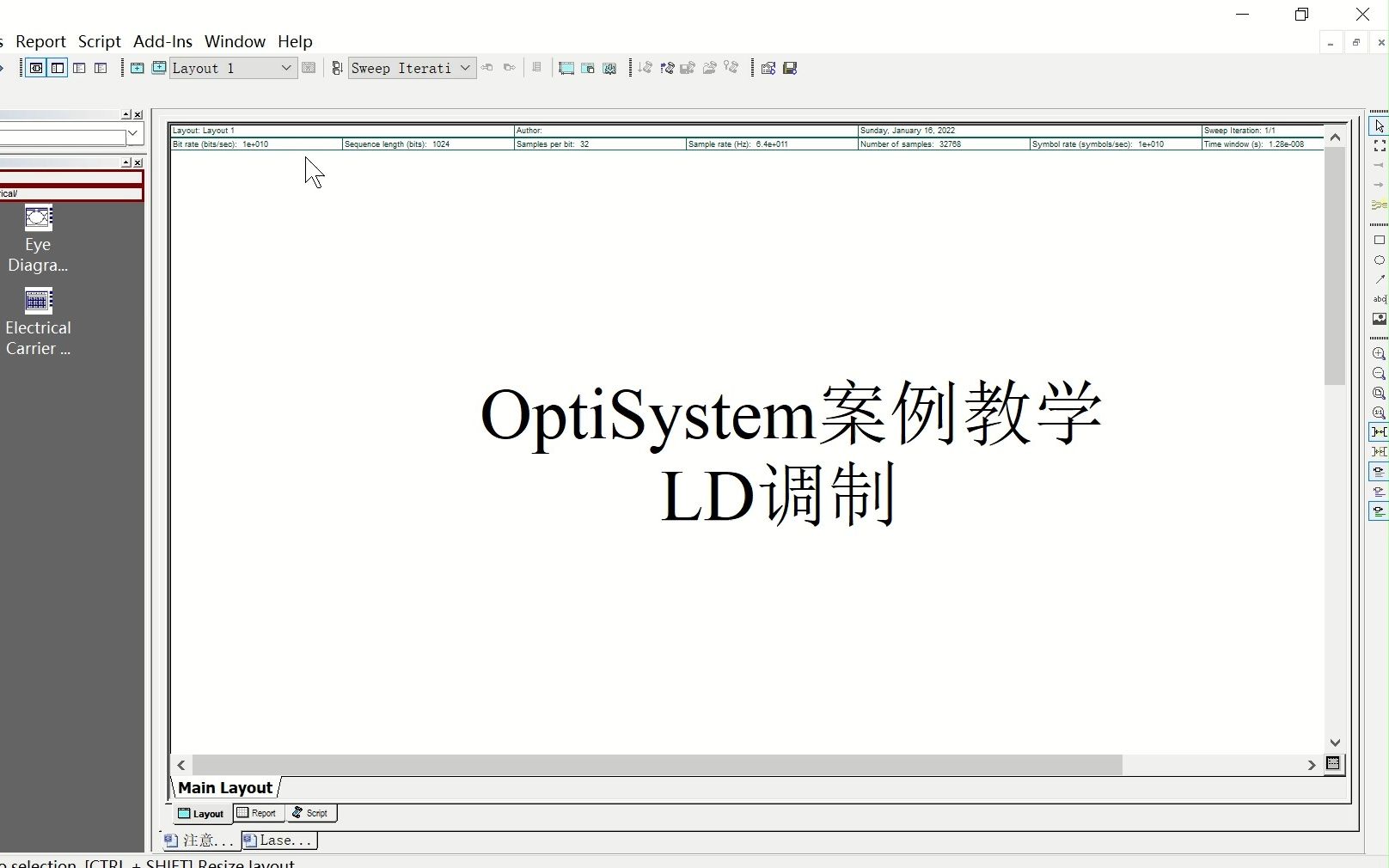Image resolution: width=1389 pixels, height=868 pixels.
Task: Choose the Zoom Out tool
Action: (x=1380, y=374)
